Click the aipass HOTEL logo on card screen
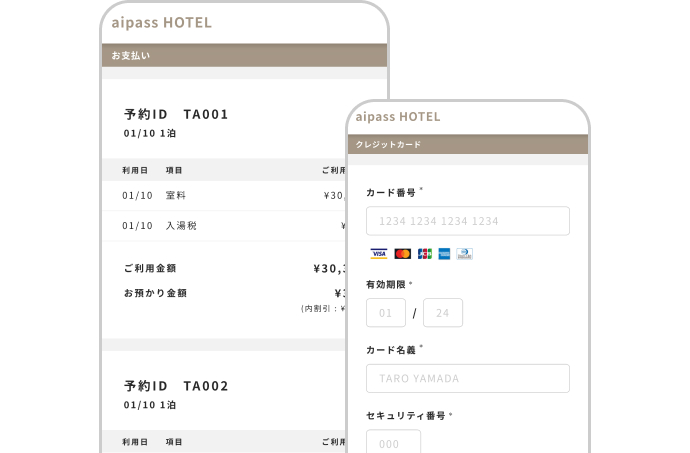 (x=398, y=116)
